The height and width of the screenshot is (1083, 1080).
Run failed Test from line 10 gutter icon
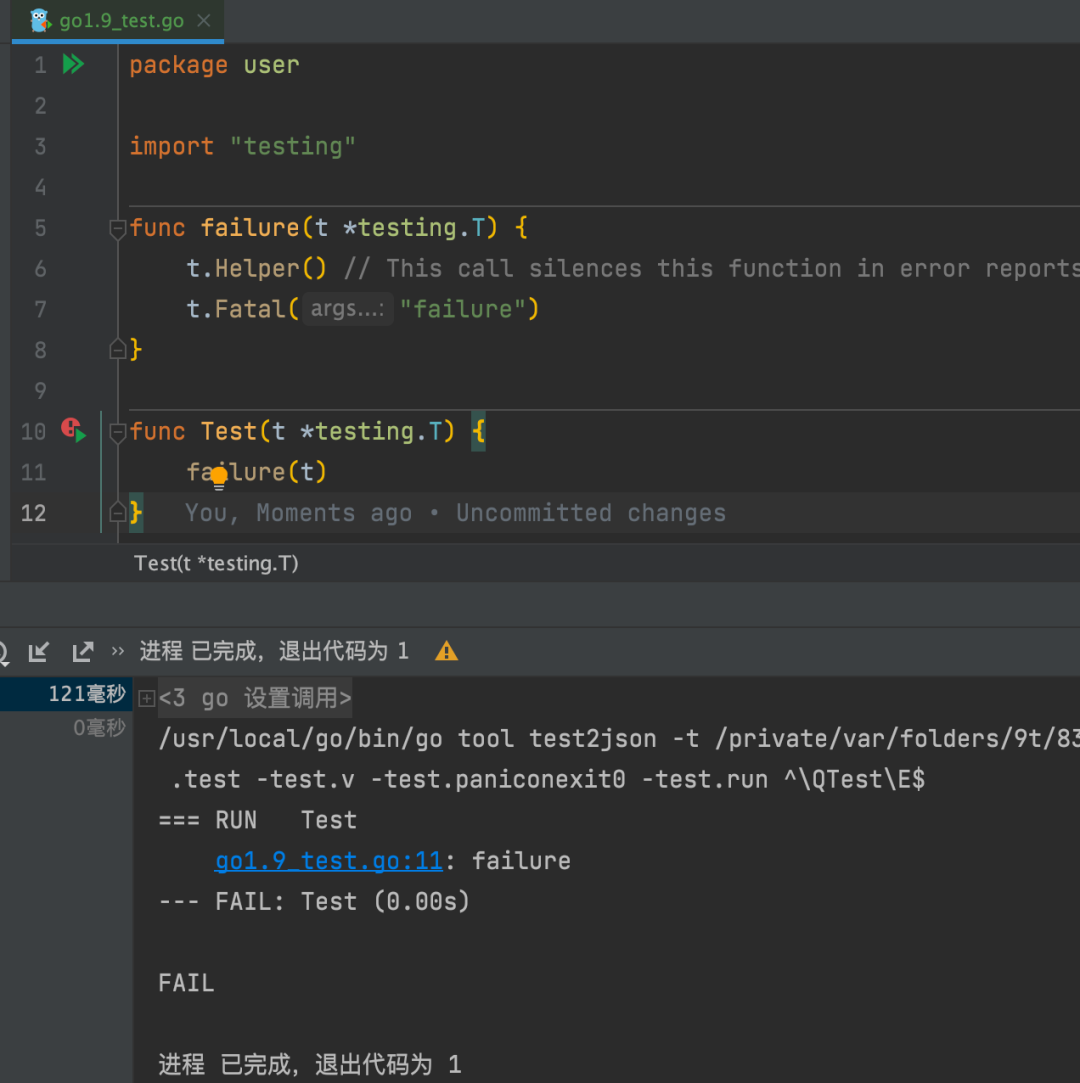point(73,430)
